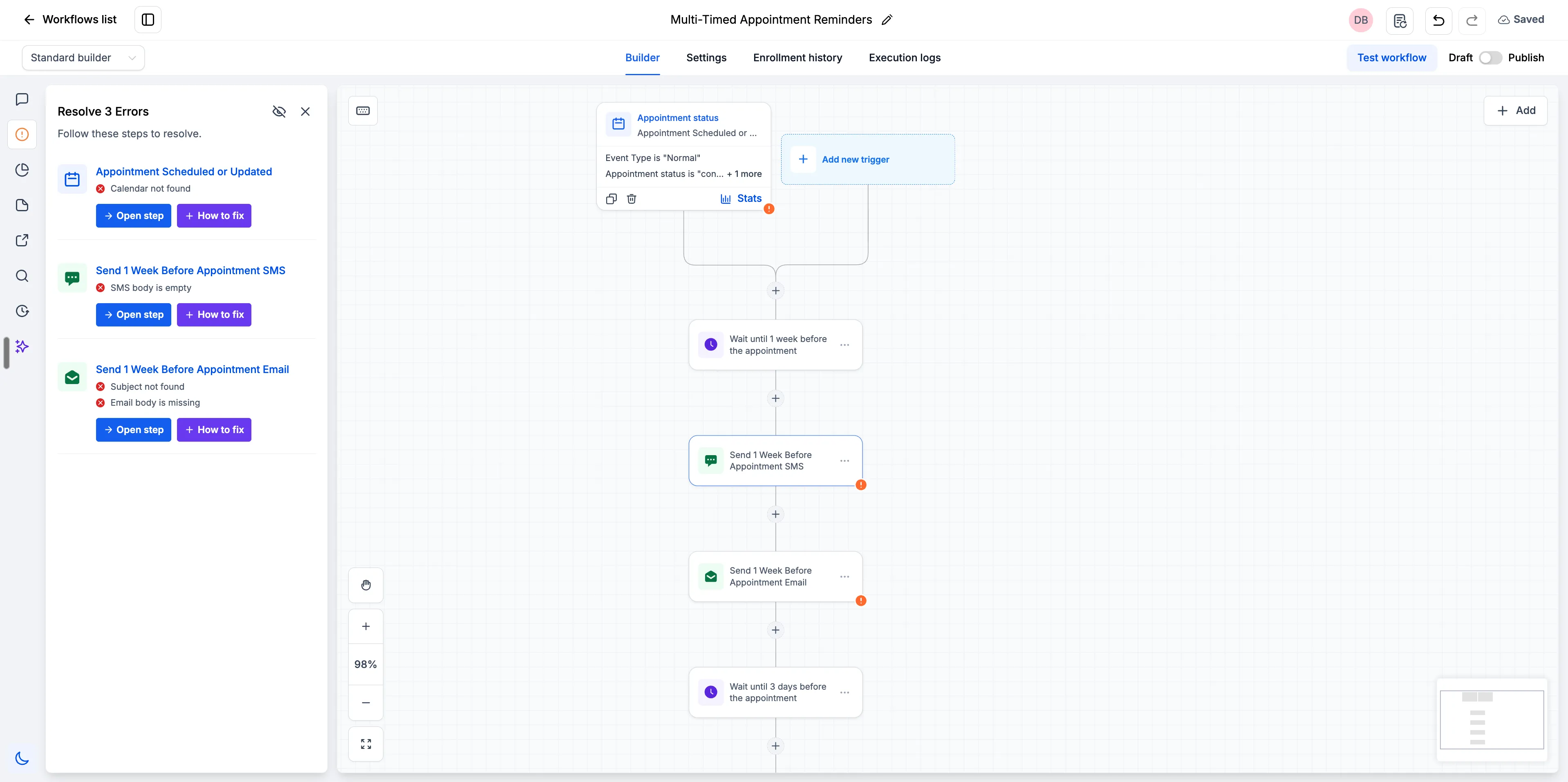Viewport: 1568px width, 782px height.
Task: Toggle dark mode moon icon
Action: coord(22,758)
